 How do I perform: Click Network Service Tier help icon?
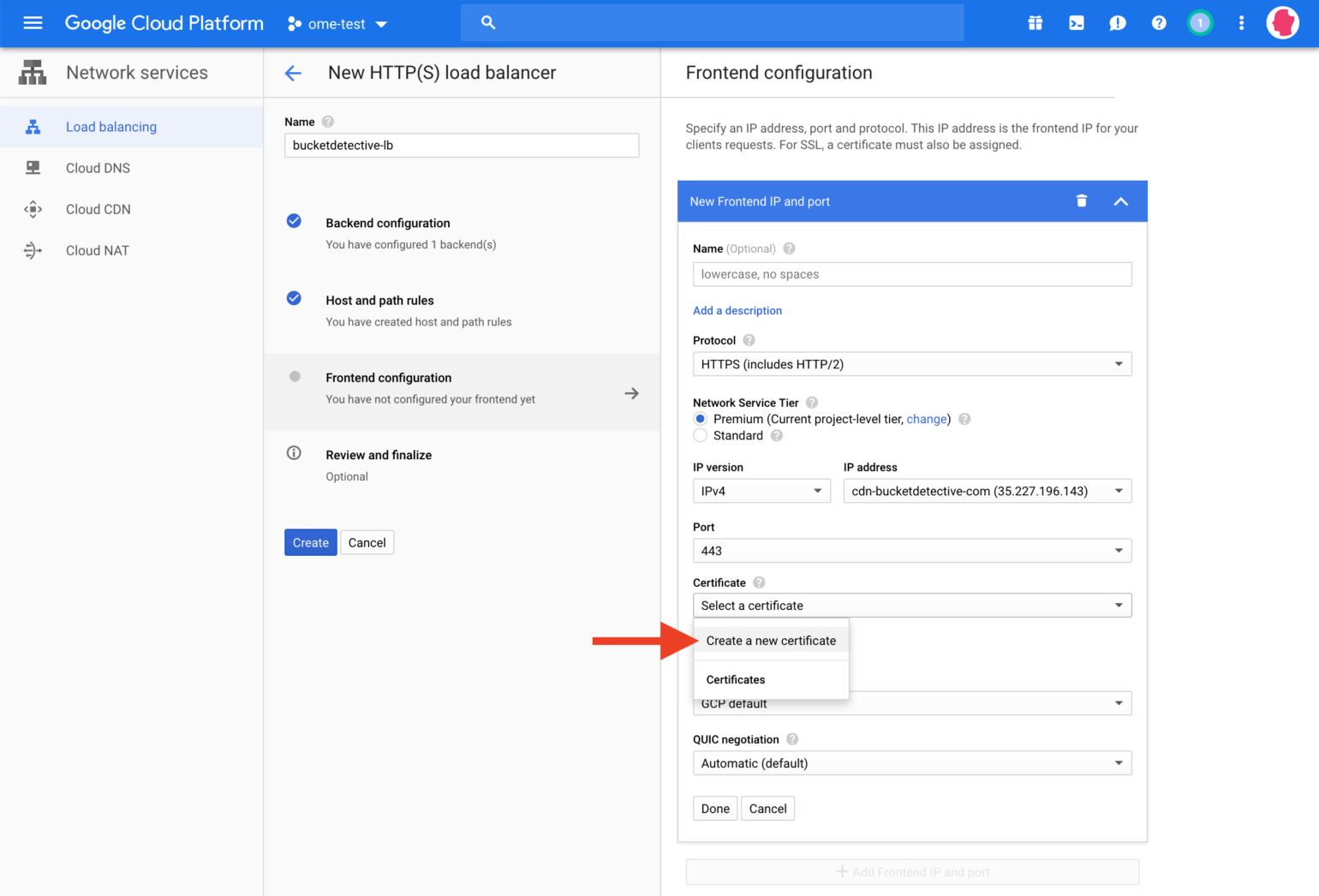point(812,403)
